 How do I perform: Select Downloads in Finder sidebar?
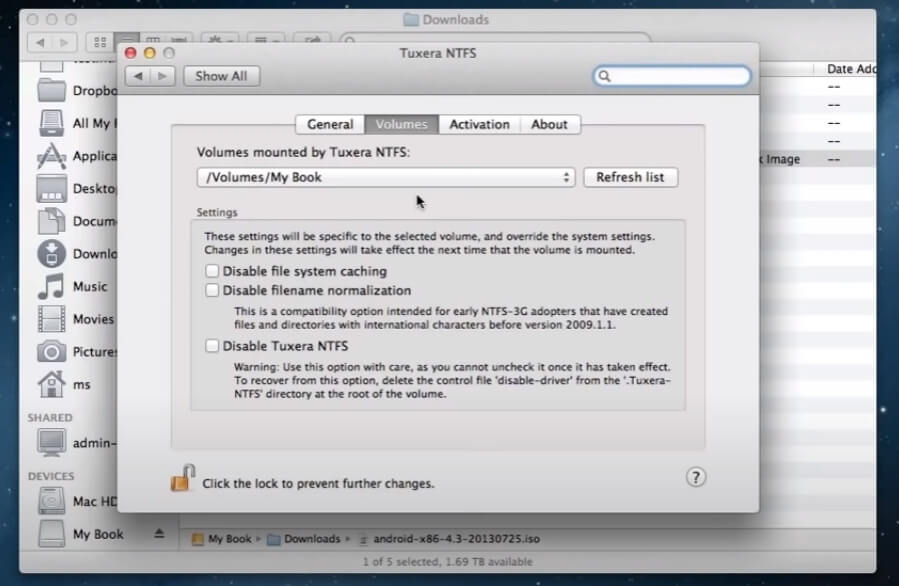77,253
